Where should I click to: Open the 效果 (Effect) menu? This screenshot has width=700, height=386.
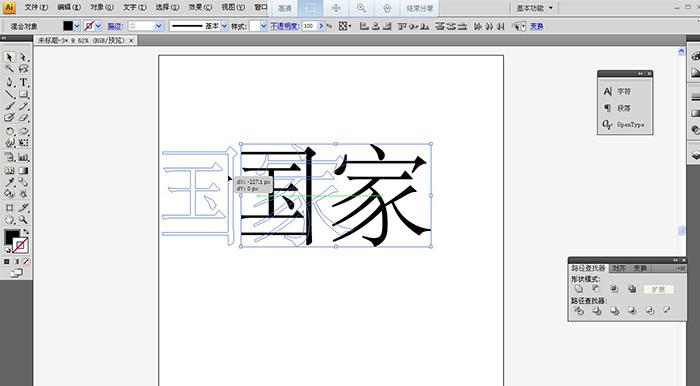(200, 8)
